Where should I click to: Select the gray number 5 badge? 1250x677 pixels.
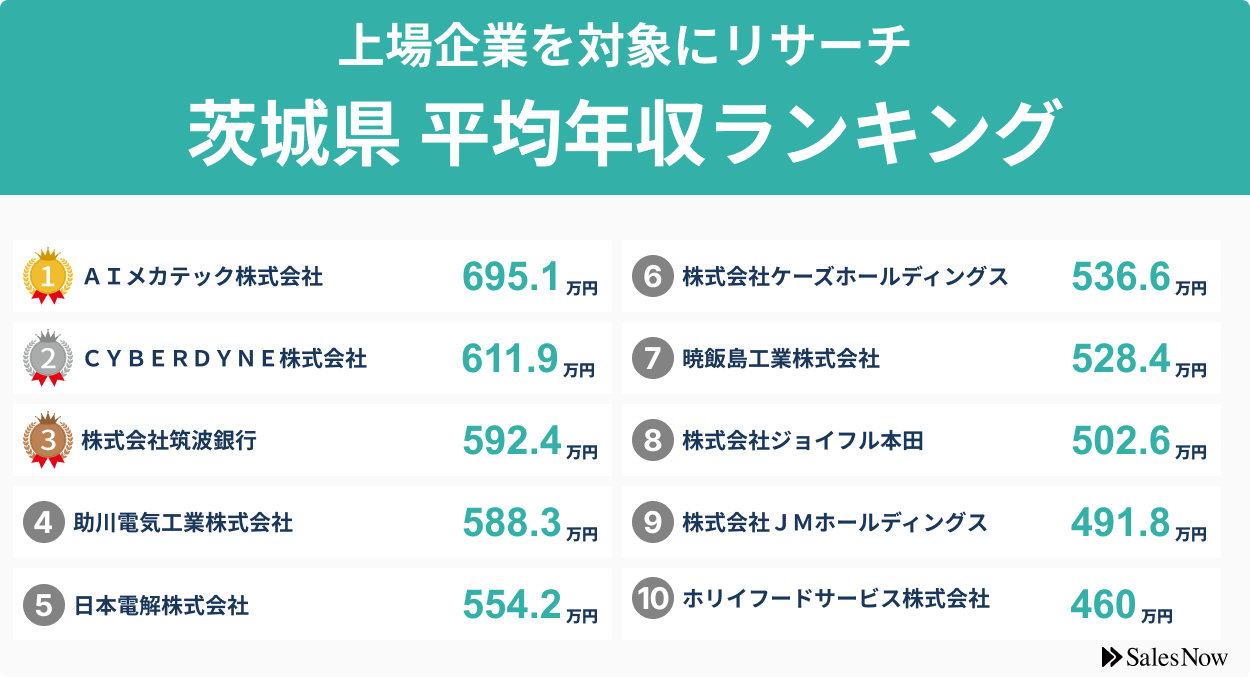click(x=43, y=604)
